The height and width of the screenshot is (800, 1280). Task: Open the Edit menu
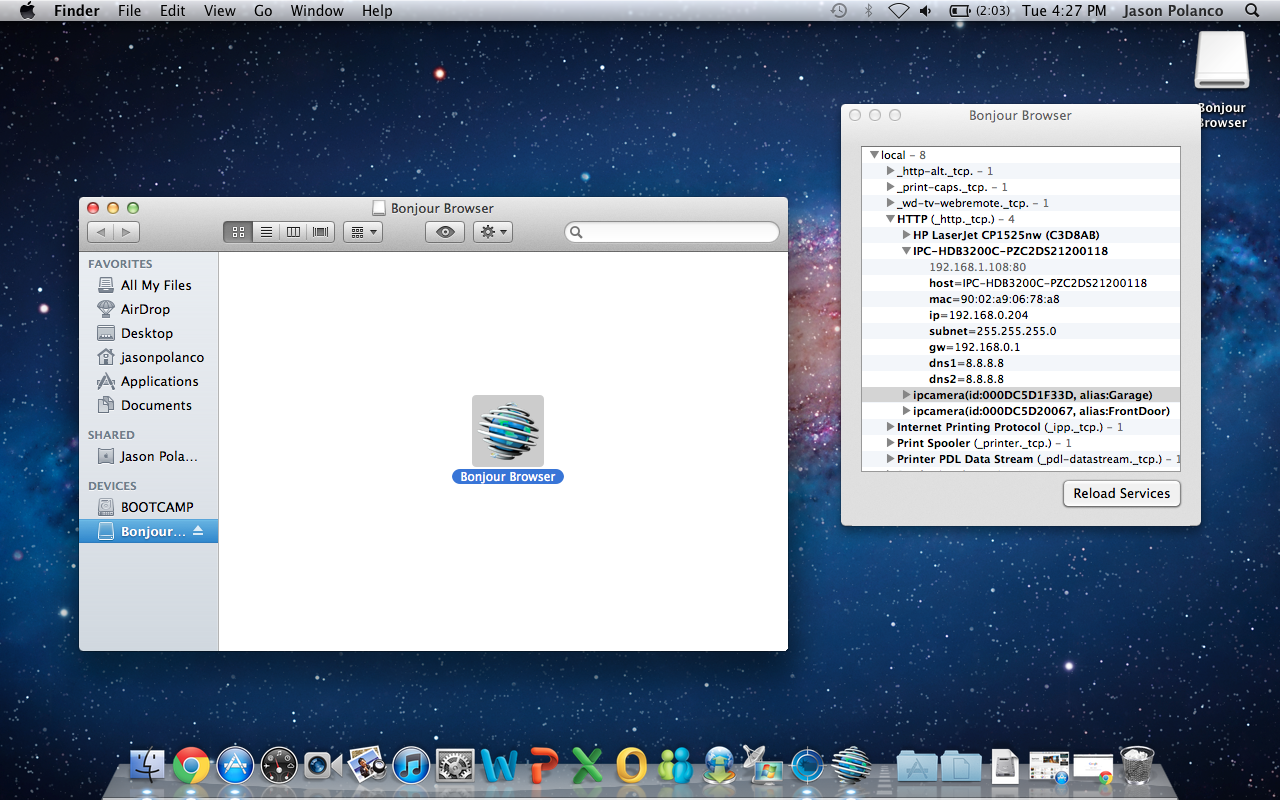(173, 11)
